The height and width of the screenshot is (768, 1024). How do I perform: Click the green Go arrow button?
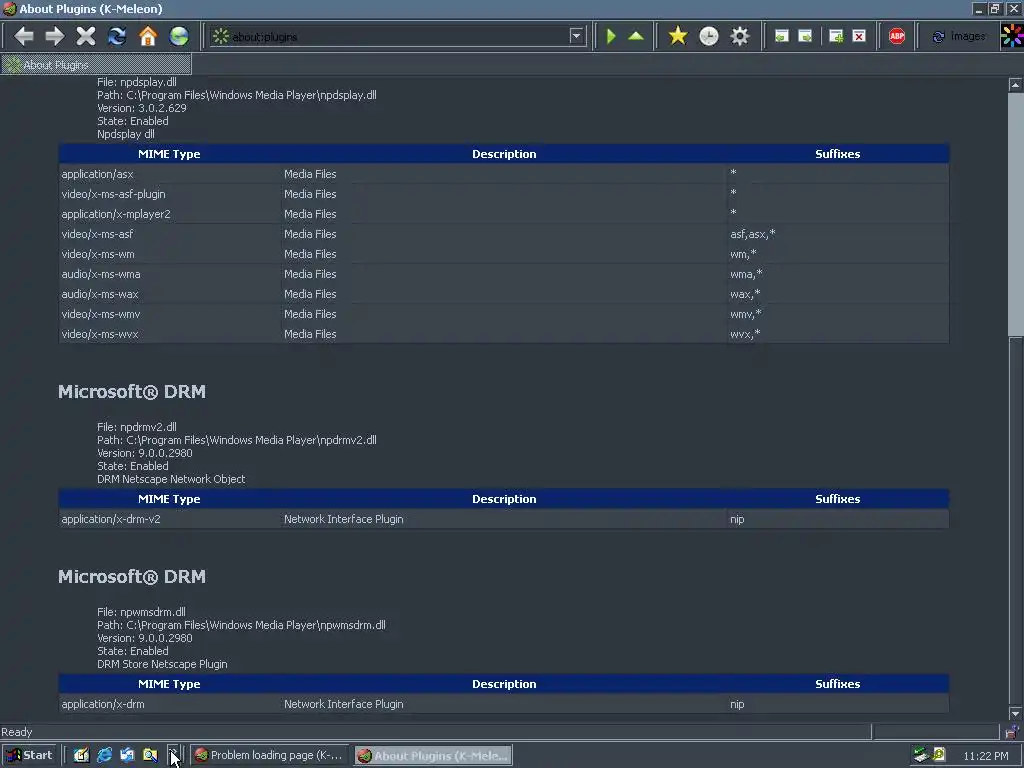pyautogui.click(x=611, y=36)
